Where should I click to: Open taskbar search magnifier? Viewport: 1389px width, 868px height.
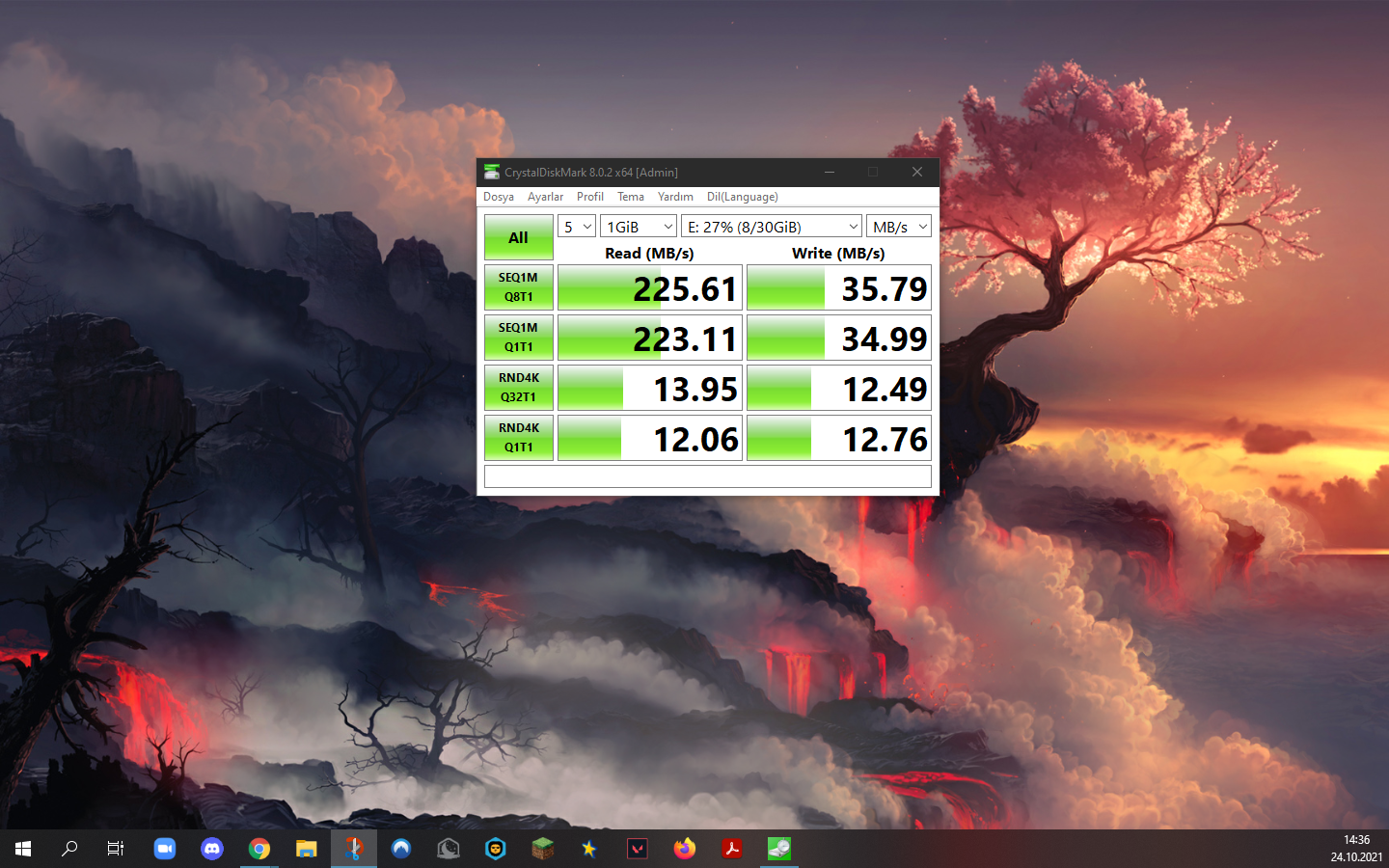click(69, 849)
